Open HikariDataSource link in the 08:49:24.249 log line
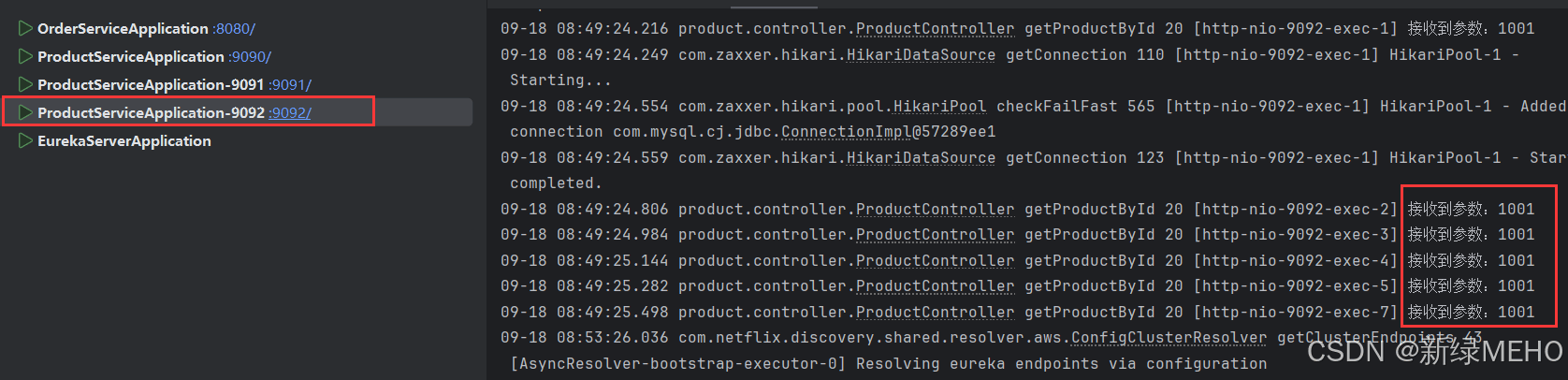 921,55
